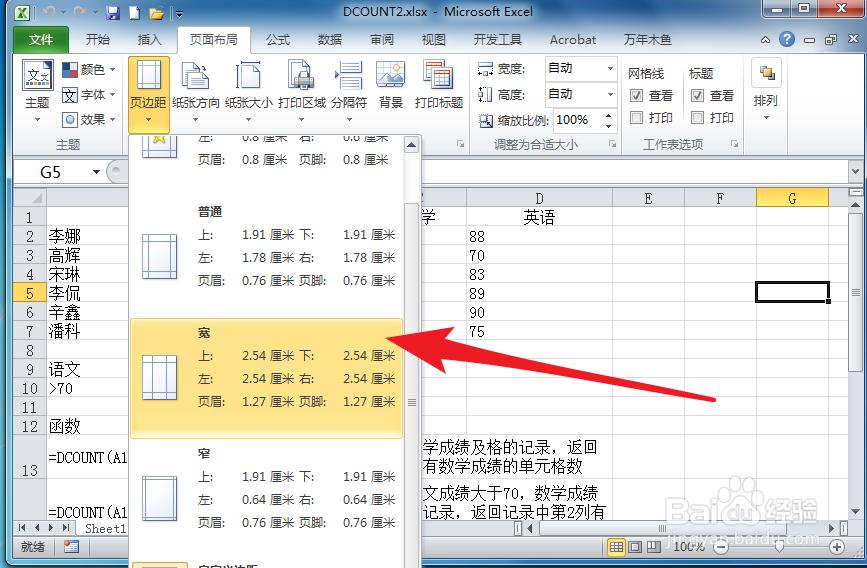This screenshot has width=867, height=568.
Task: Switch to the 开发工具 Developer tab
Action: [498, 40]
